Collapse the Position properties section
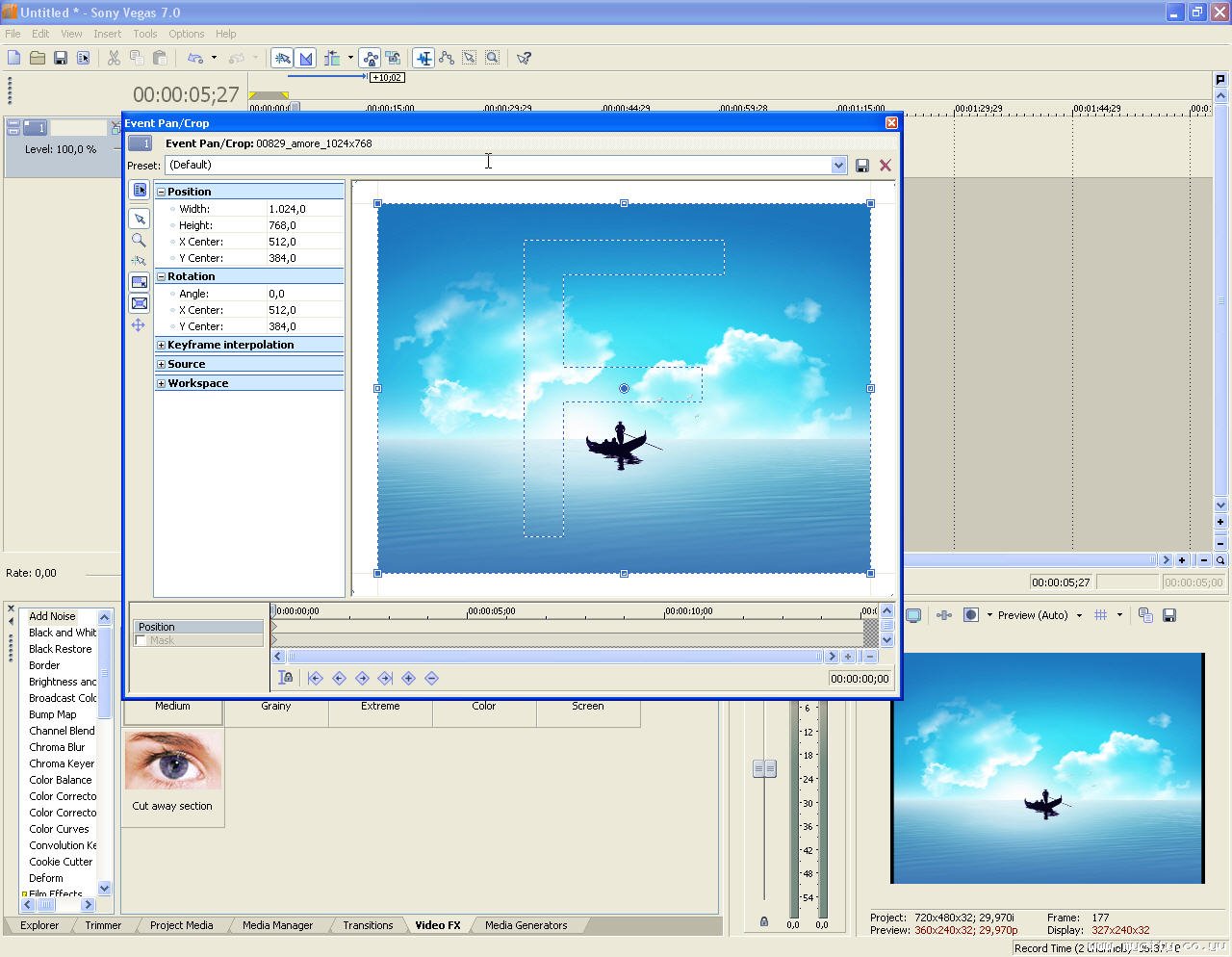The height and width of the screenshot is (957, 1232). [x=162, y=192]
